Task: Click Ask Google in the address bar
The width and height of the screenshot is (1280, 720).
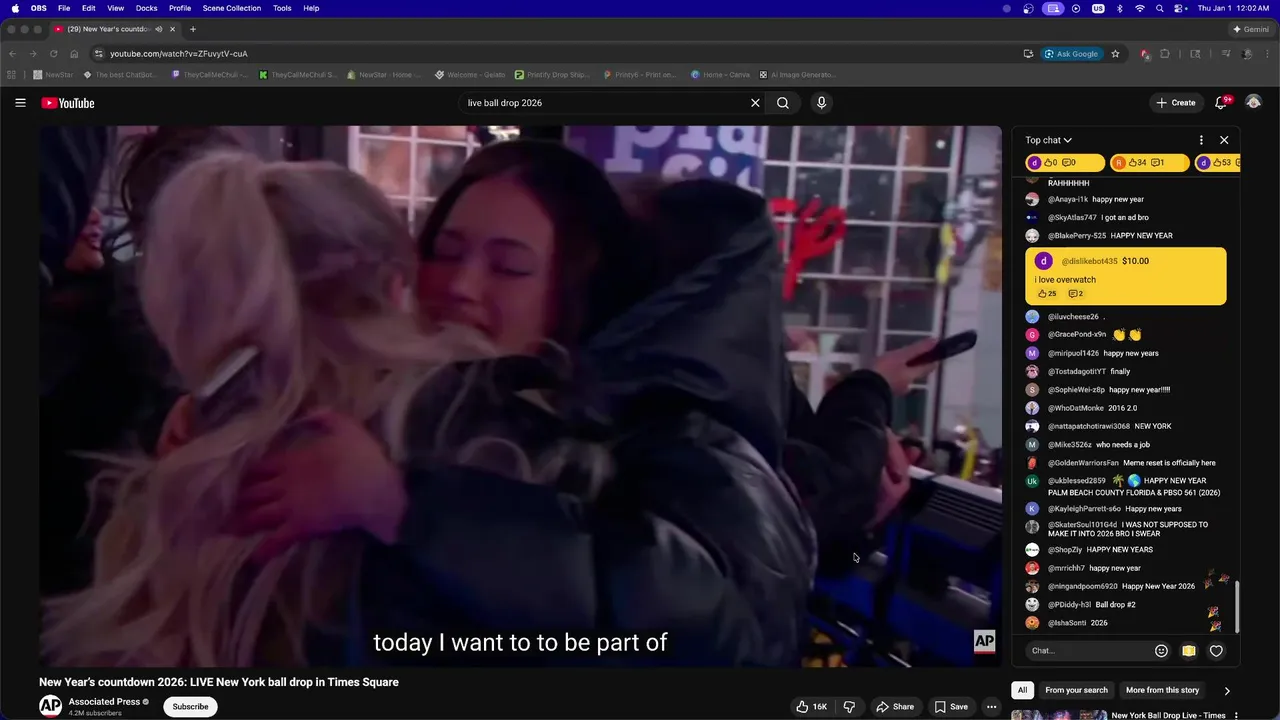Action: click(x=1071, y=54)
